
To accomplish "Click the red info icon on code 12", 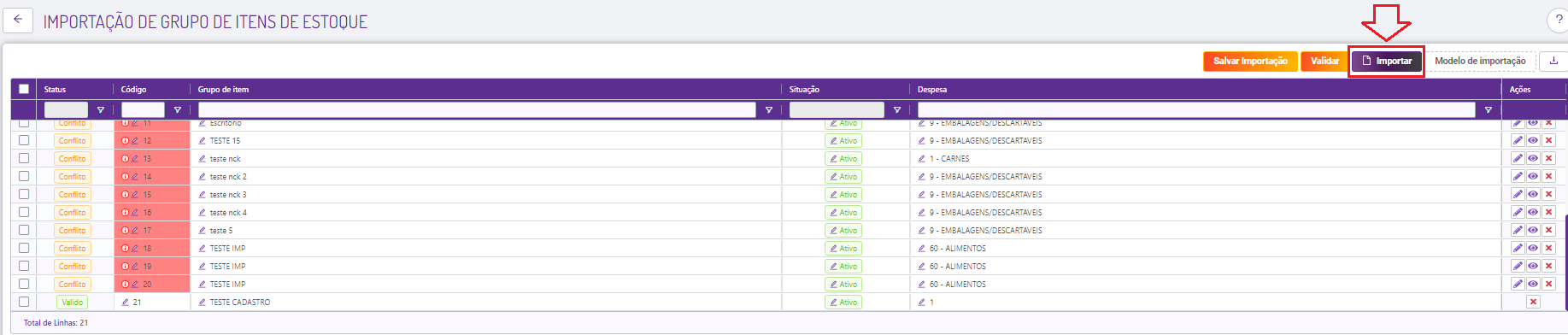I will pyautogui.click(x=125, y=141).
